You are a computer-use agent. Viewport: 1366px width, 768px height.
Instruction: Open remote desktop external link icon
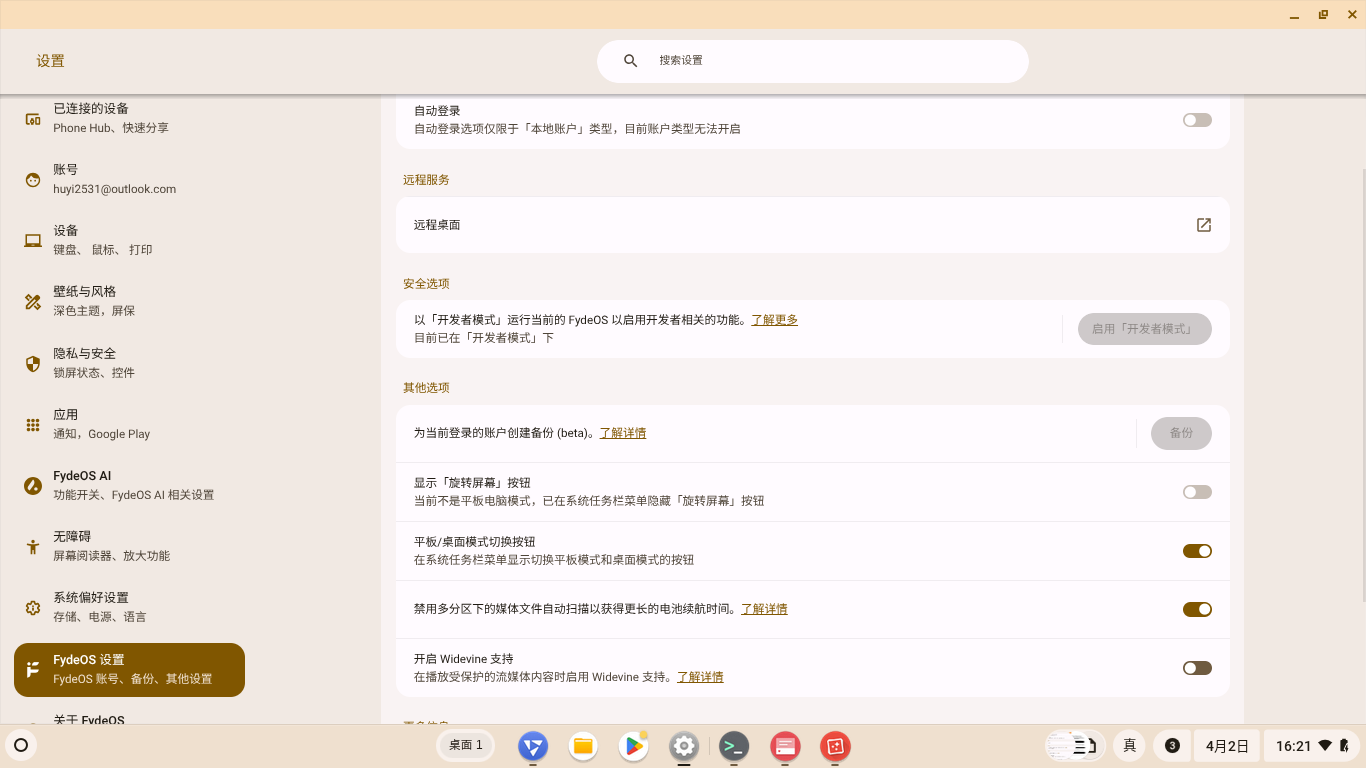pyautogui.click(x=1204, y=225)
